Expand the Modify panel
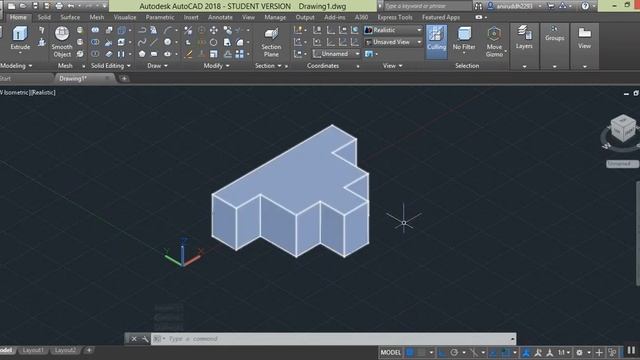The height and width of the screenshot is (360, 640). coord(216,66)
